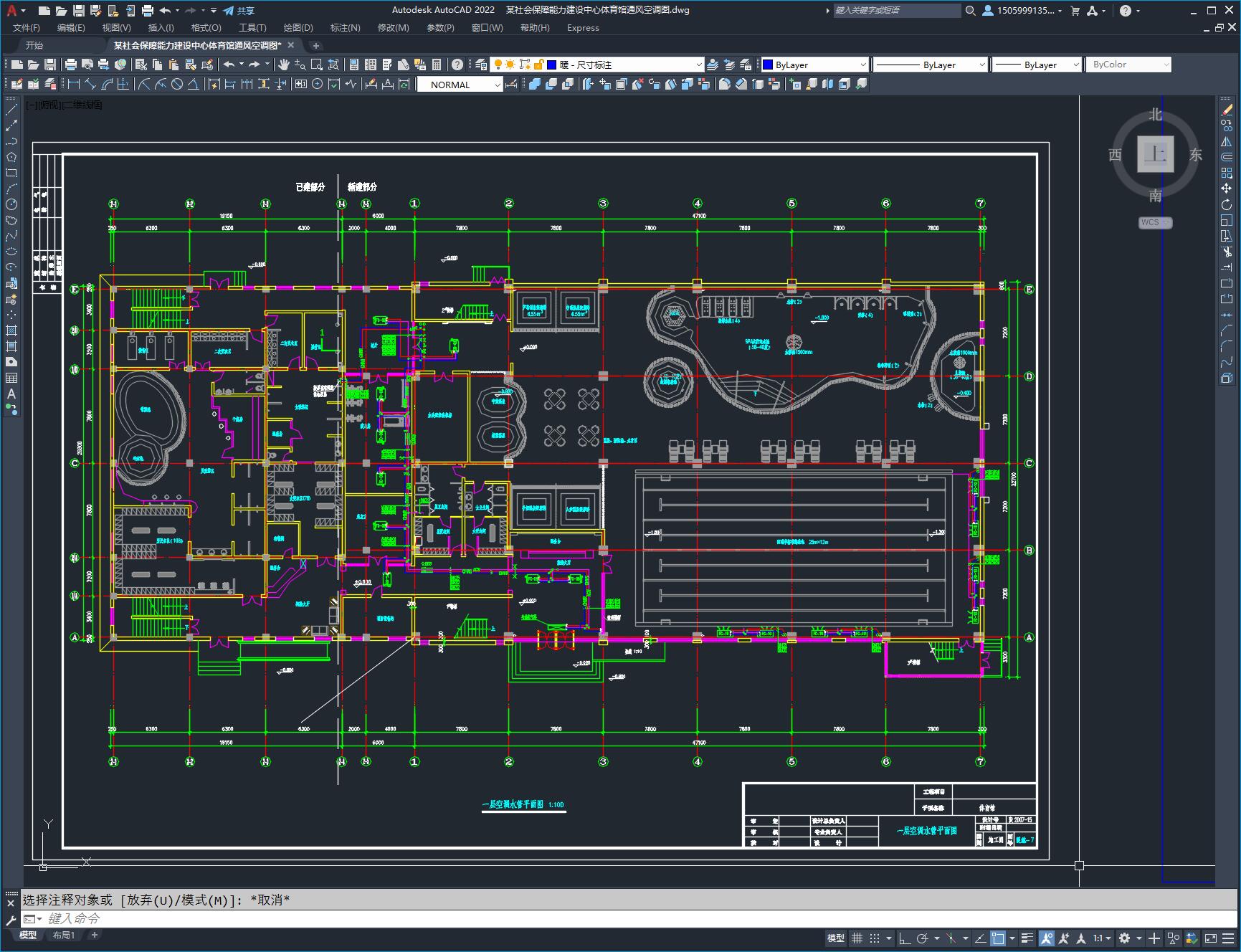Click the Linear dimension tool
1241x952 pixels.
tap(73, 85)
